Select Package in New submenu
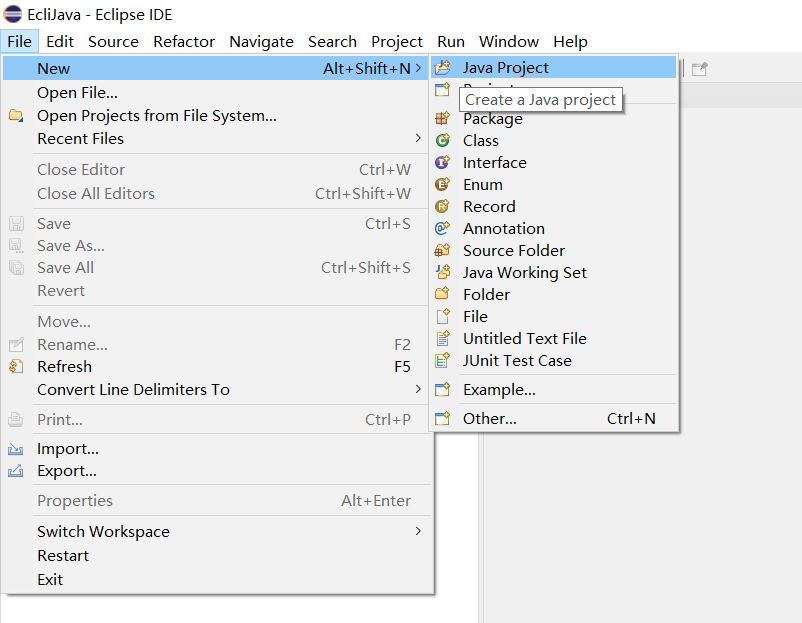 (553, 118)
